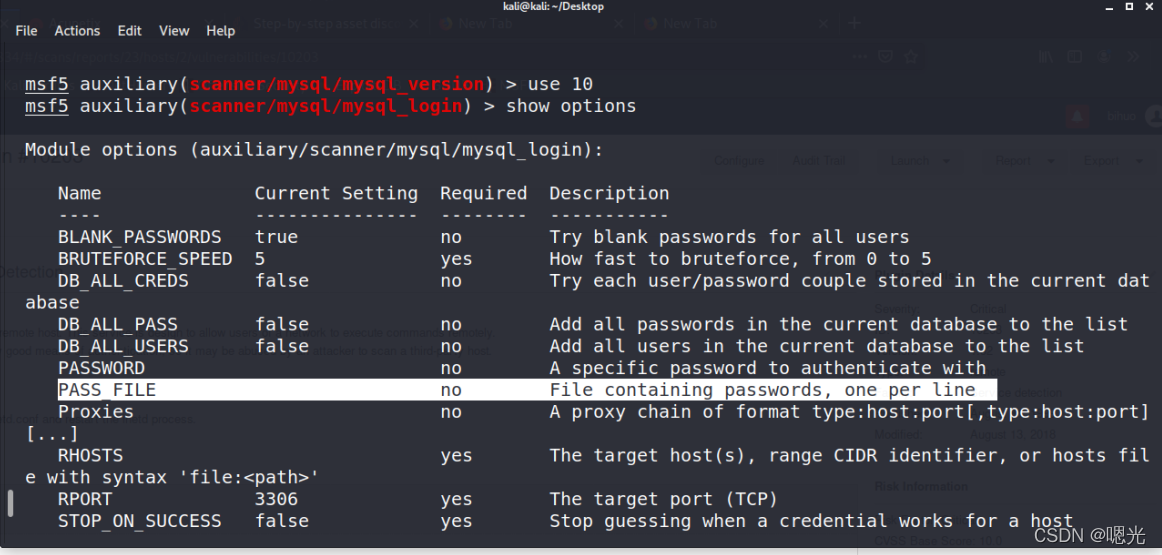Open the Help menu
1162x555 pixels.
(x=220, y=30)
